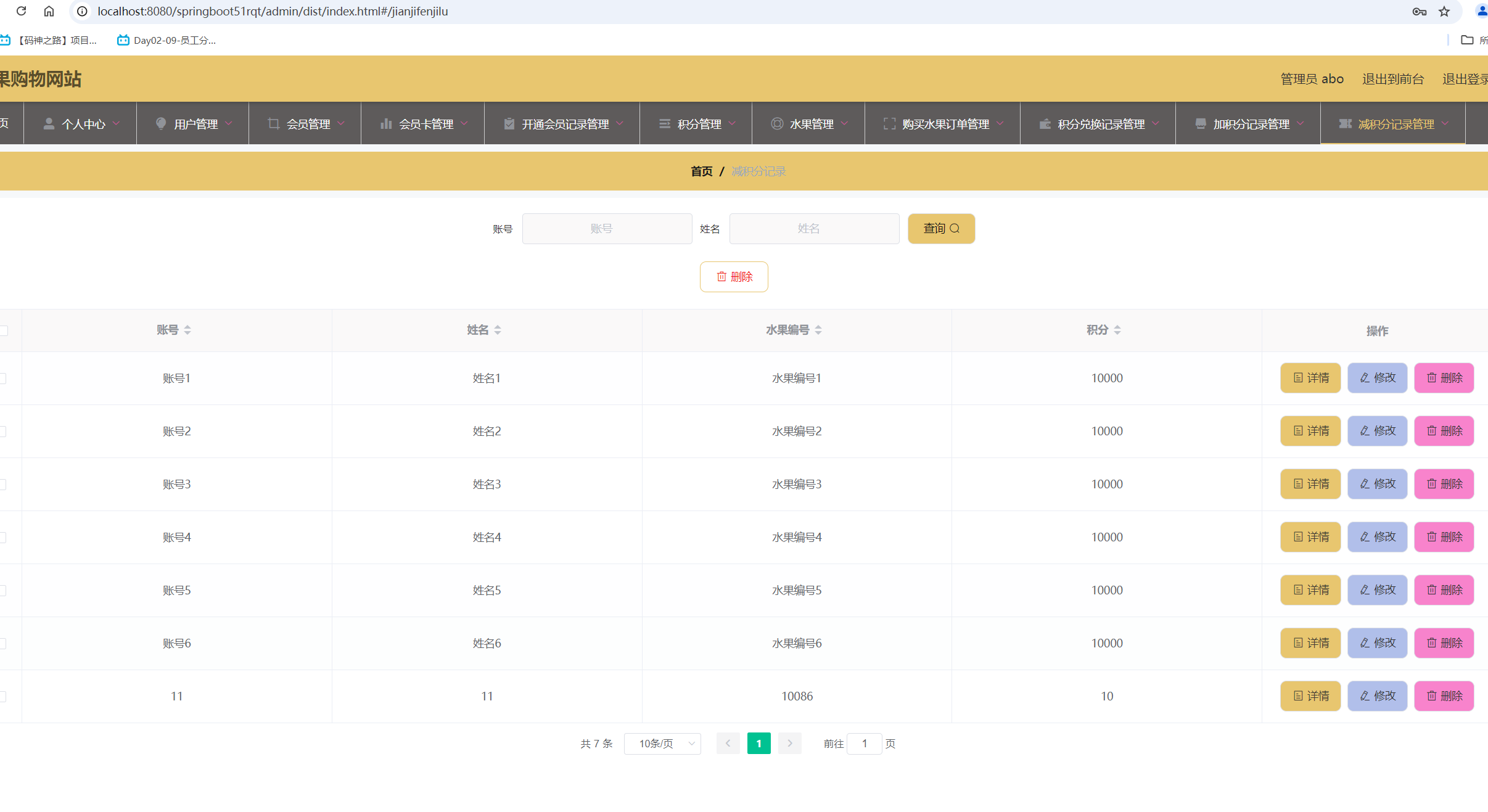Click sort arrows on 账号 column

click(x=187, y=330)
